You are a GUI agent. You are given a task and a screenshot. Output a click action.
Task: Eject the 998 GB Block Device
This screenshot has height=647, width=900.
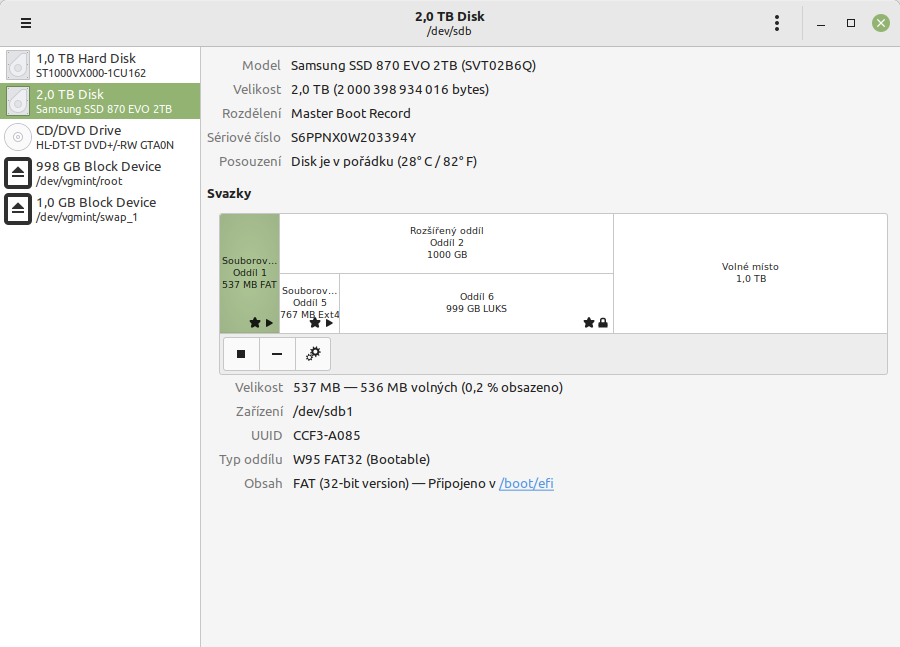[x=18, y=173]
